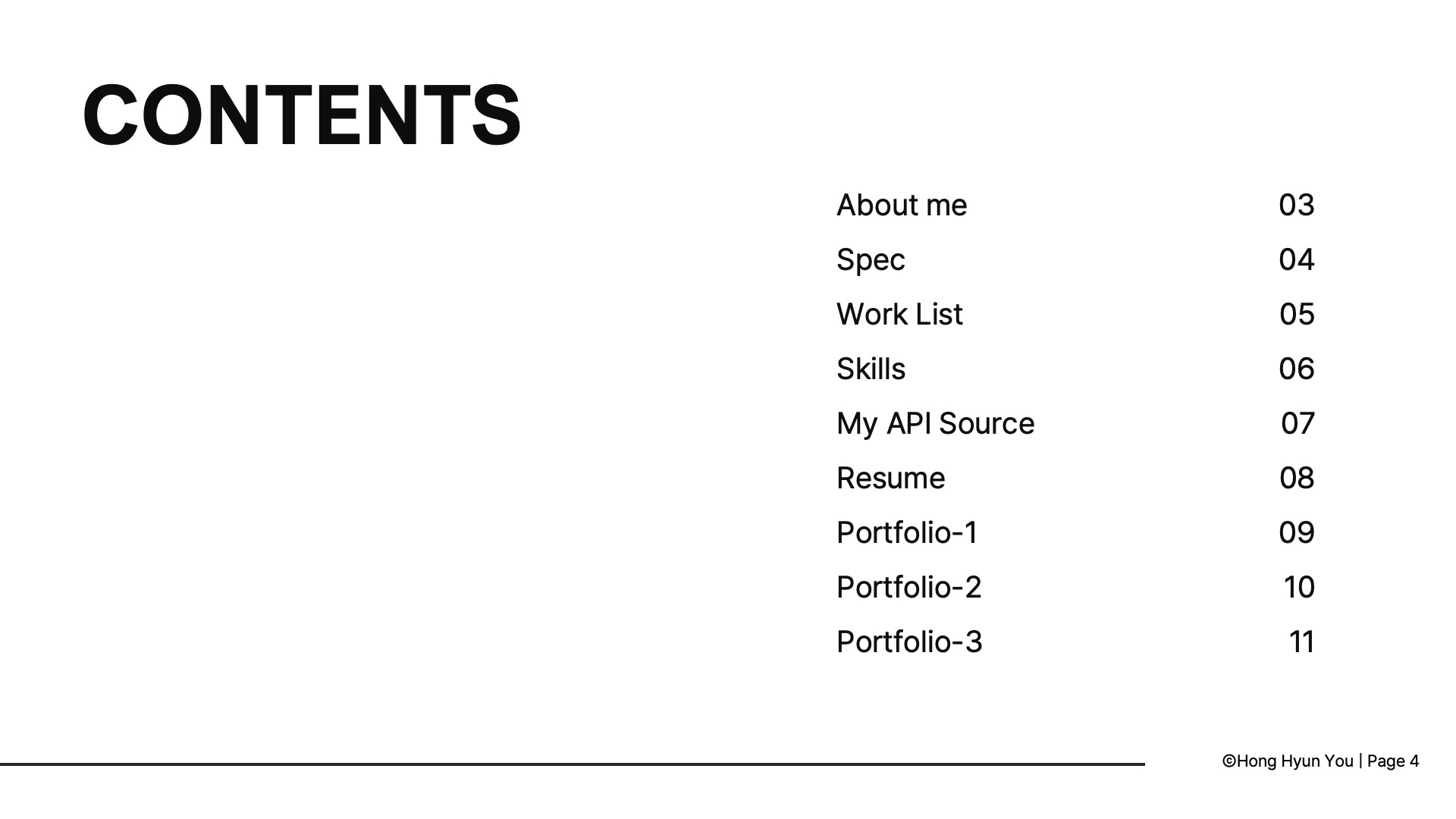
Task: Go to the Skills entry
Action: coord(871,369)
